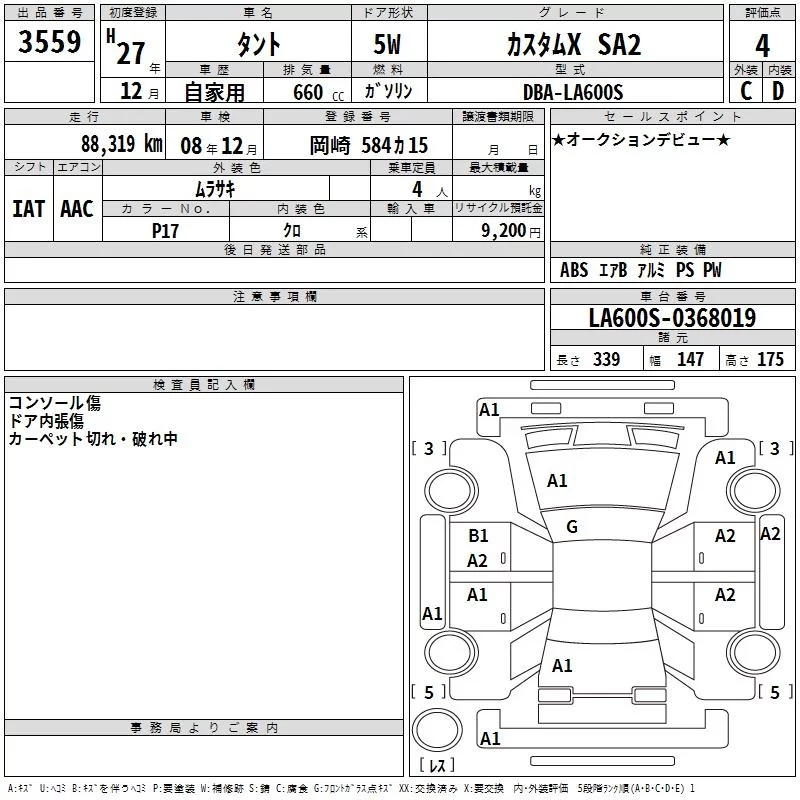Click the fuel type ガソリン
Image resolution: width=800 pixels, height=800 pixels.
pyautogui.click(x=388, y=91)
